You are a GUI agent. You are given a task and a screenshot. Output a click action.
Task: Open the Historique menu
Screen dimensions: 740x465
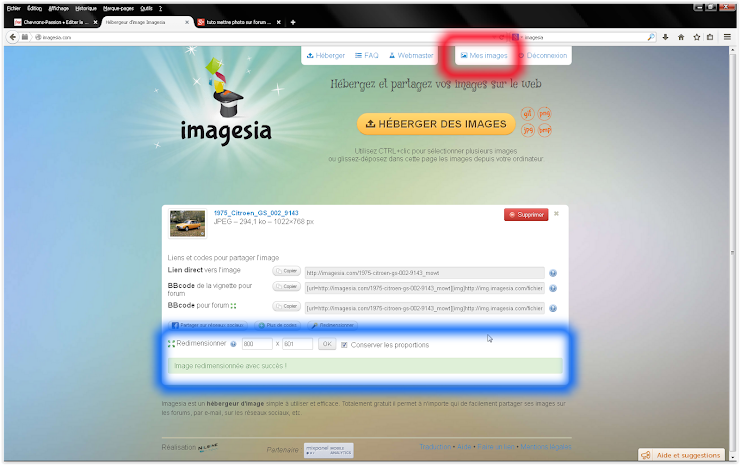tap(86, 8)
